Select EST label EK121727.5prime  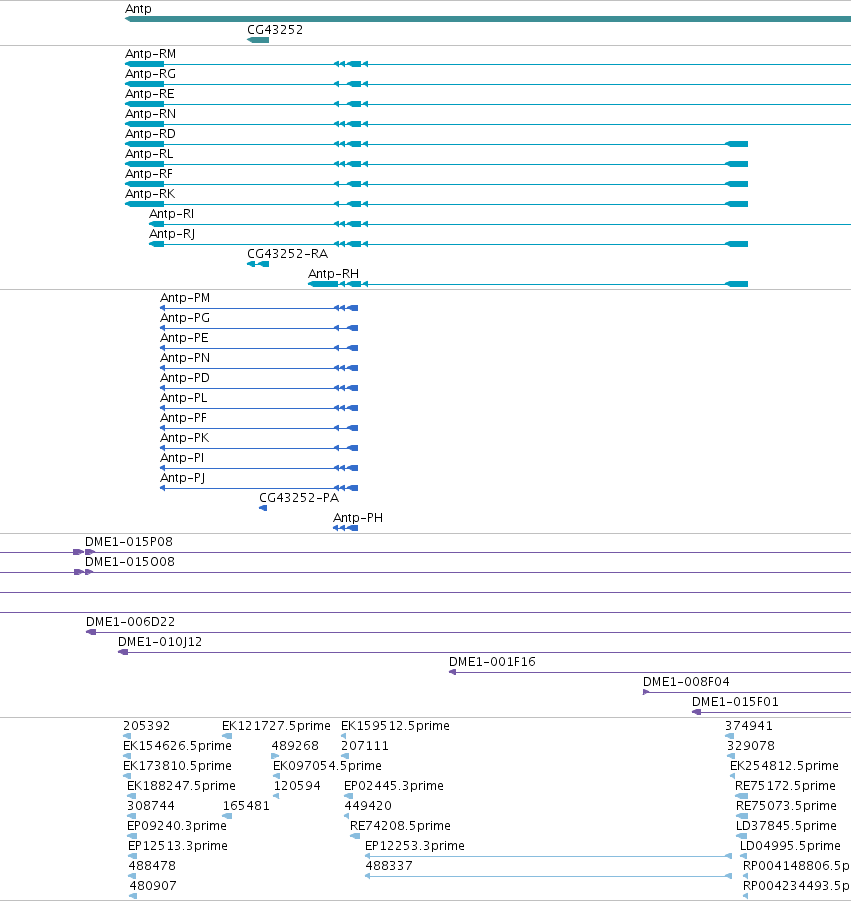[276, 726]
